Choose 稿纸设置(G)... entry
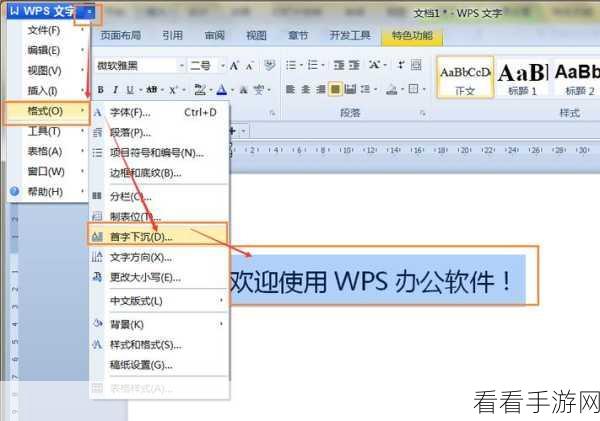Screen dimensions: 600x421 tap(159, 365)
